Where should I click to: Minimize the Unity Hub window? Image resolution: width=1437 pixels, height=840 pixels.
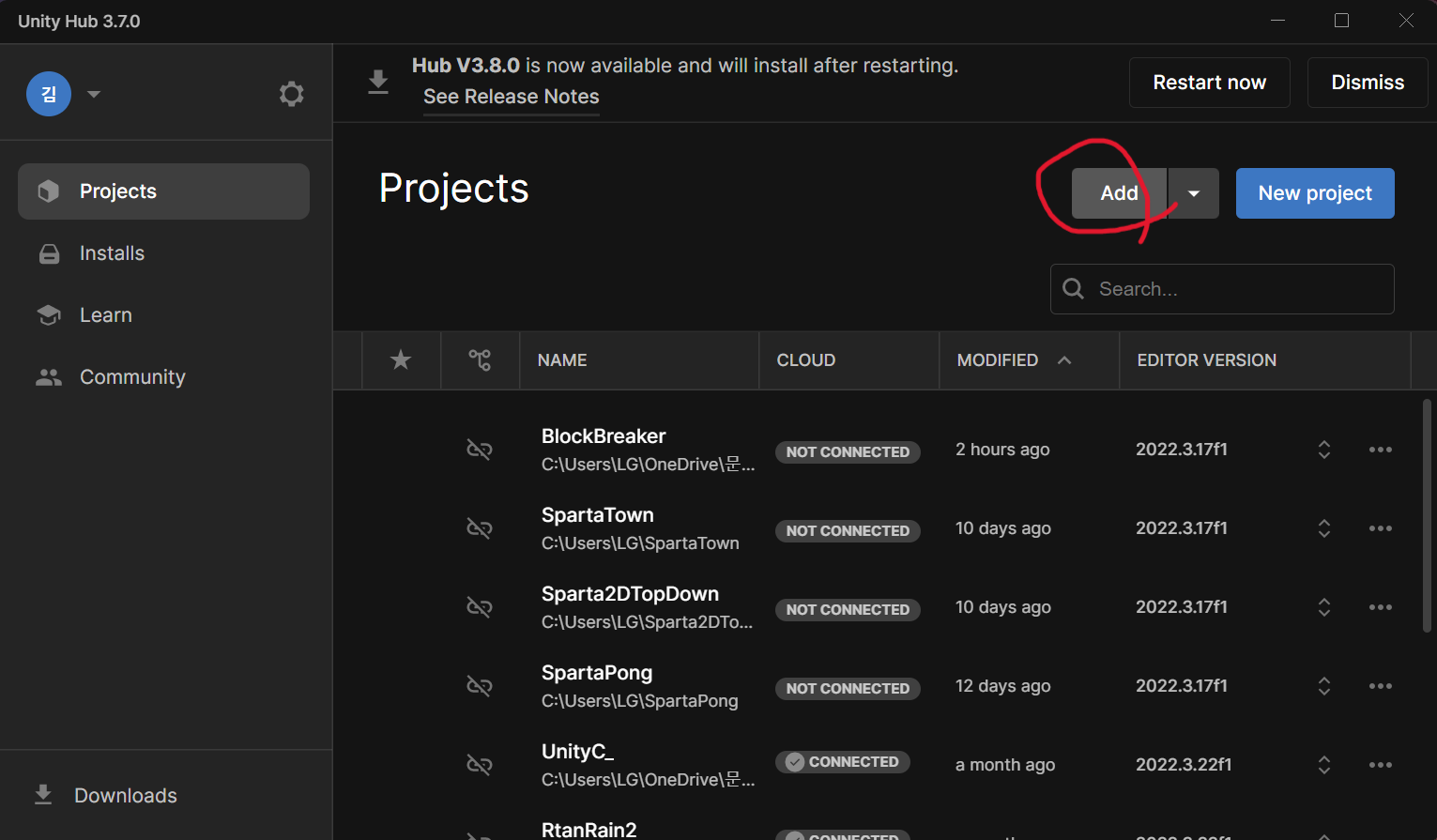1277,21
